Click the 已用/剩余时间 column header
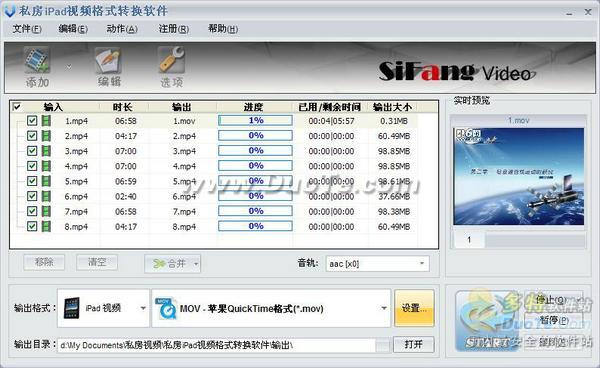Viewport: 600px width, 368px height. pos(329,107)
